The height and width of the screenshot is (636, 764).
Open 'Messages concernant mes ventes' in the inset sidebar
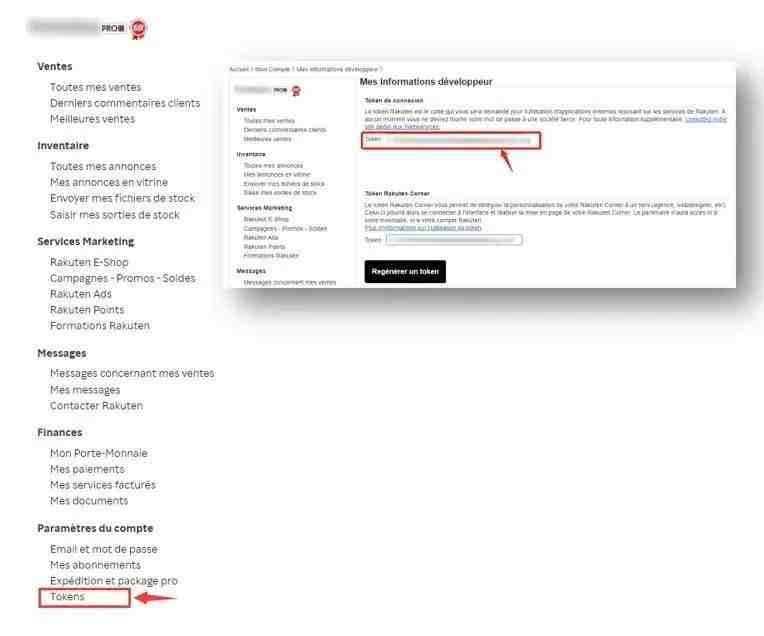click(289, 282)
